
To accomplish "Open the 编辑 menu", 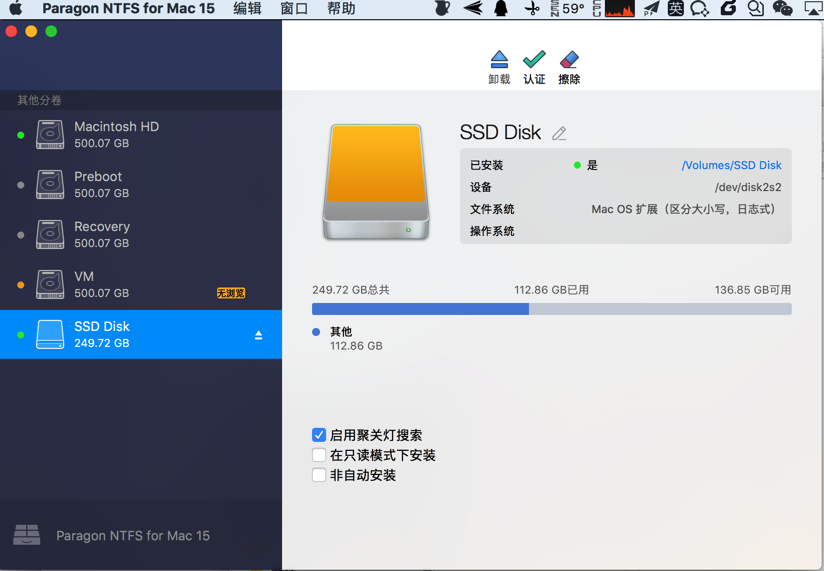I will click(247, 8).
